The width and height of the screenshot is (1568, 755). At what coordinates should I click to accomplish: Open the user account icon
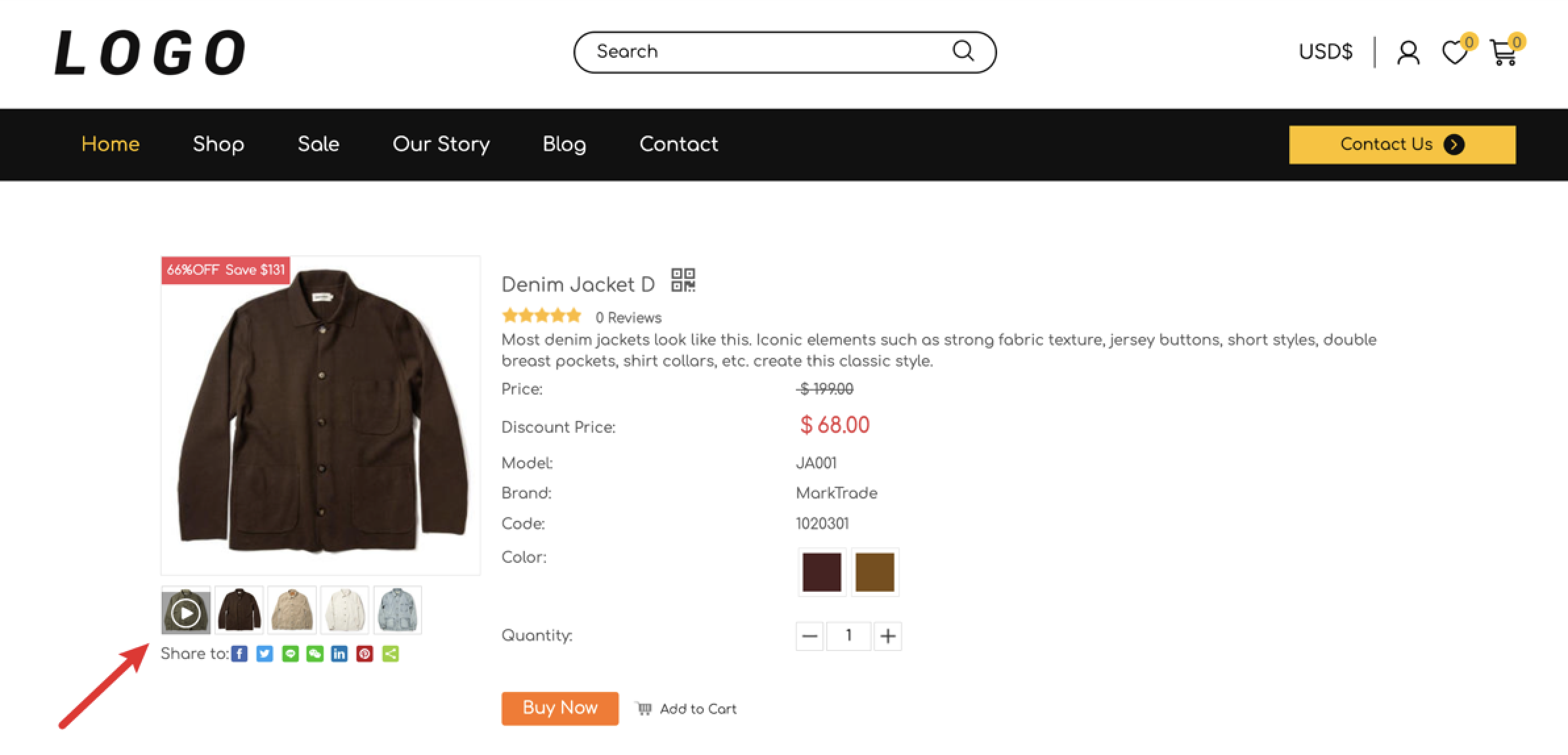[1408, 53]
